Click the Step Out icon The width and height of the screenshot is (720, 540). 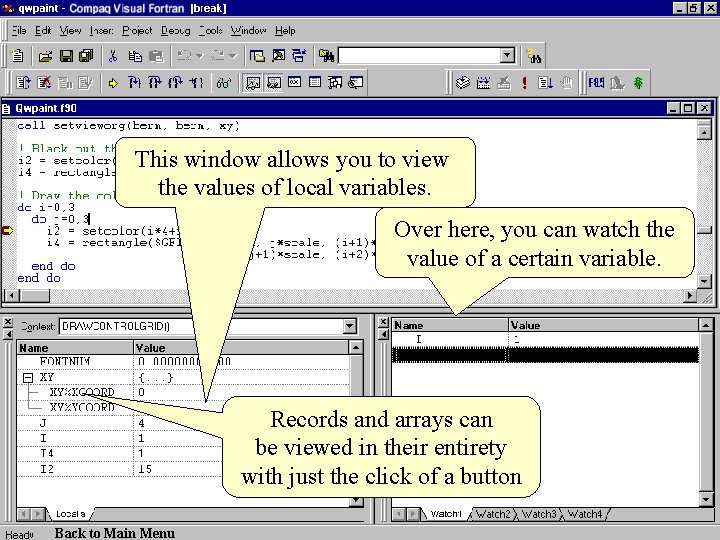pyautogui.click(x=175, y=83)
